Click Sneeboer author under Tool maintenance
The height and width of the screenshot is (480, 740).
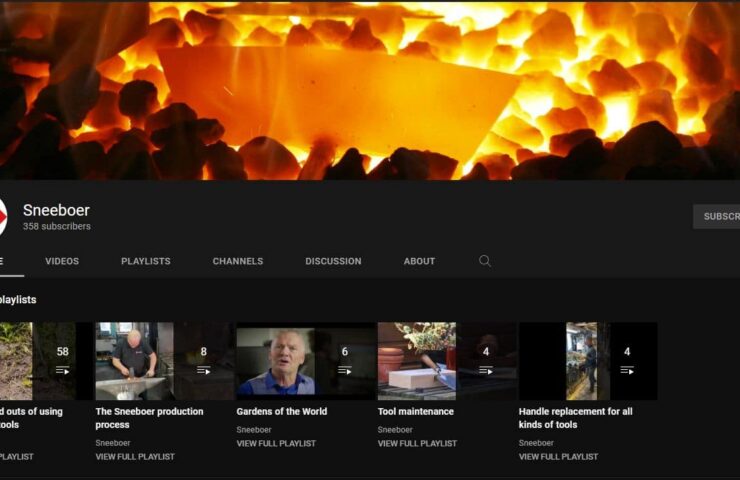[x=395, y=430]
